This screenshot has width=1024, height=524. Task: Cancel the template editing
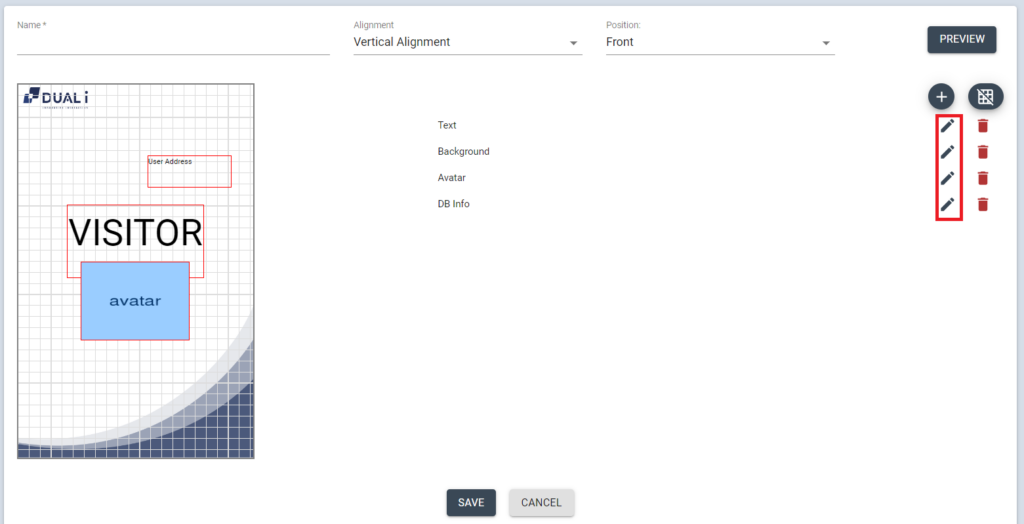pos(541,503)
